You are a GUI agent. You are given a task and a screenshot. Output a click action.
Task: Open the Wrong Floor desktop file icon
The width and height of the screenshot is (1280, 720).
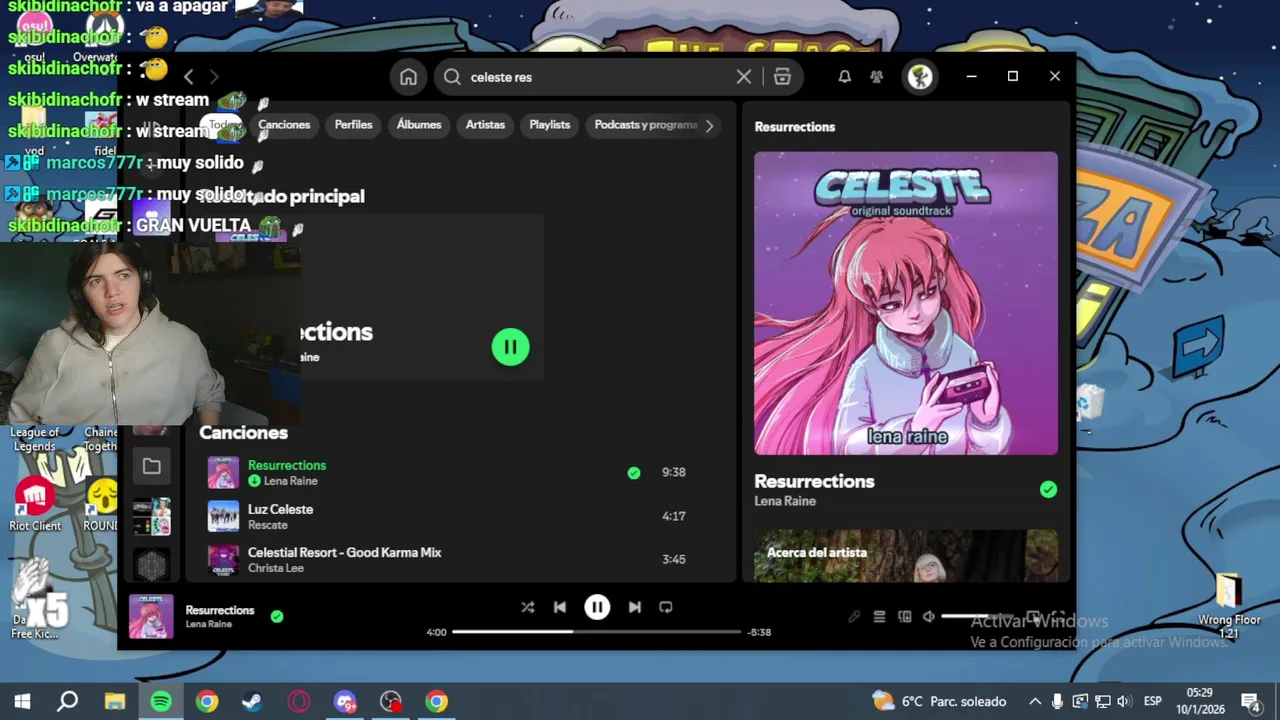(x=1229, y=606)
